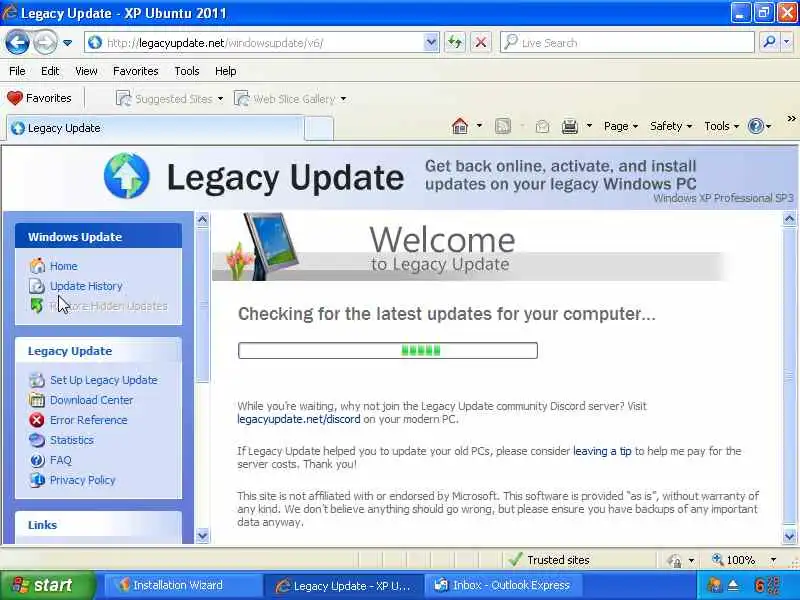This screenshot has width=800, height=600.
Task: Click the Restore Hidden Updates icon
Action: [x=36, y=306]
